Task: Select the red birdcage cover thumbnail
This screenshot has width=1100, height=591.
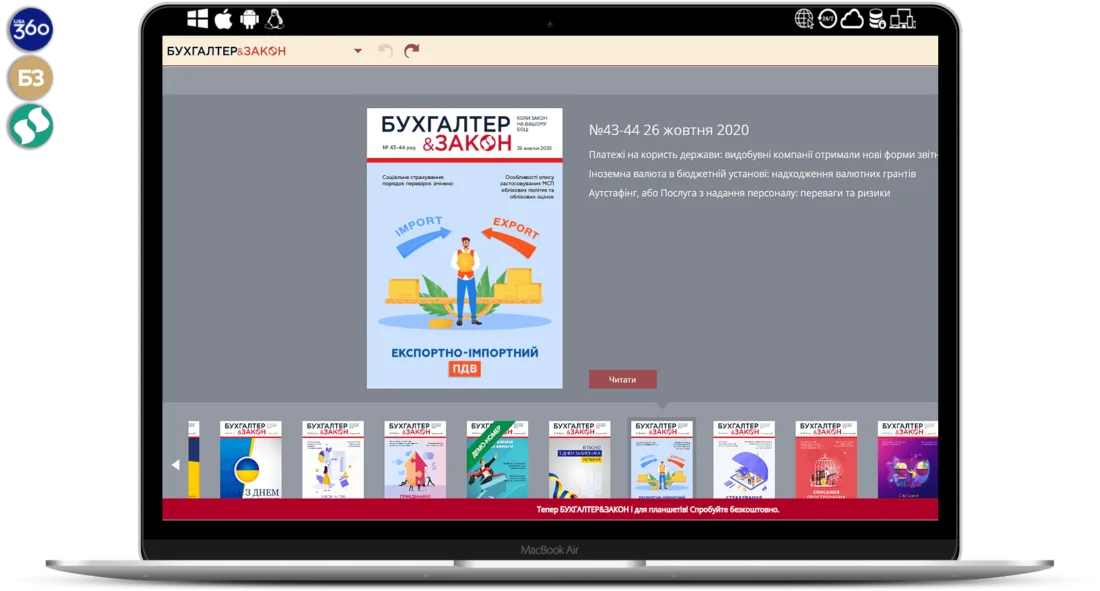Action: tap(826, 460)
